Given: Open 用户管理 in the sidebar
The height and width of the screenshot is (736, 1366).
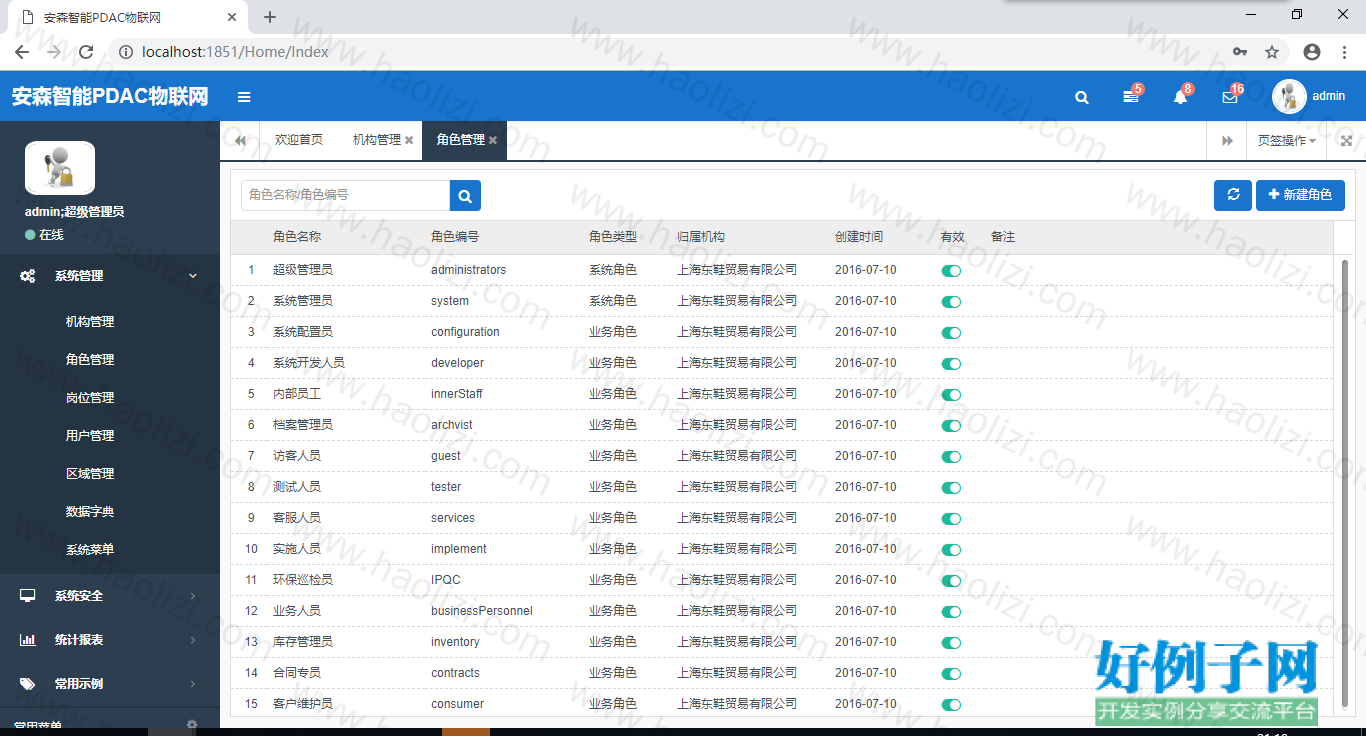Looking at the screenshot, I should click(90, 436).
